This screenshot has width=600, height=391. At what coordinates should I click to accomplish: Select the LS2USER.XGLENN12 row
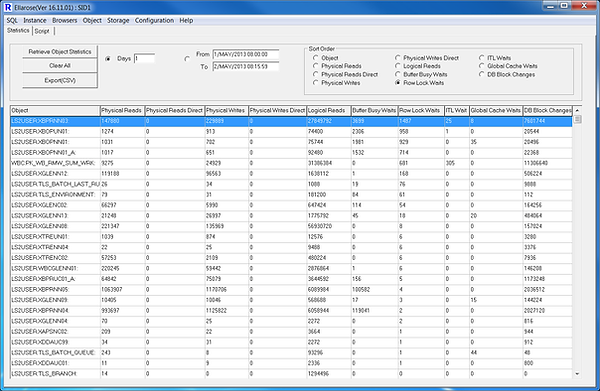pyautogui.click(x=291, y=174)
